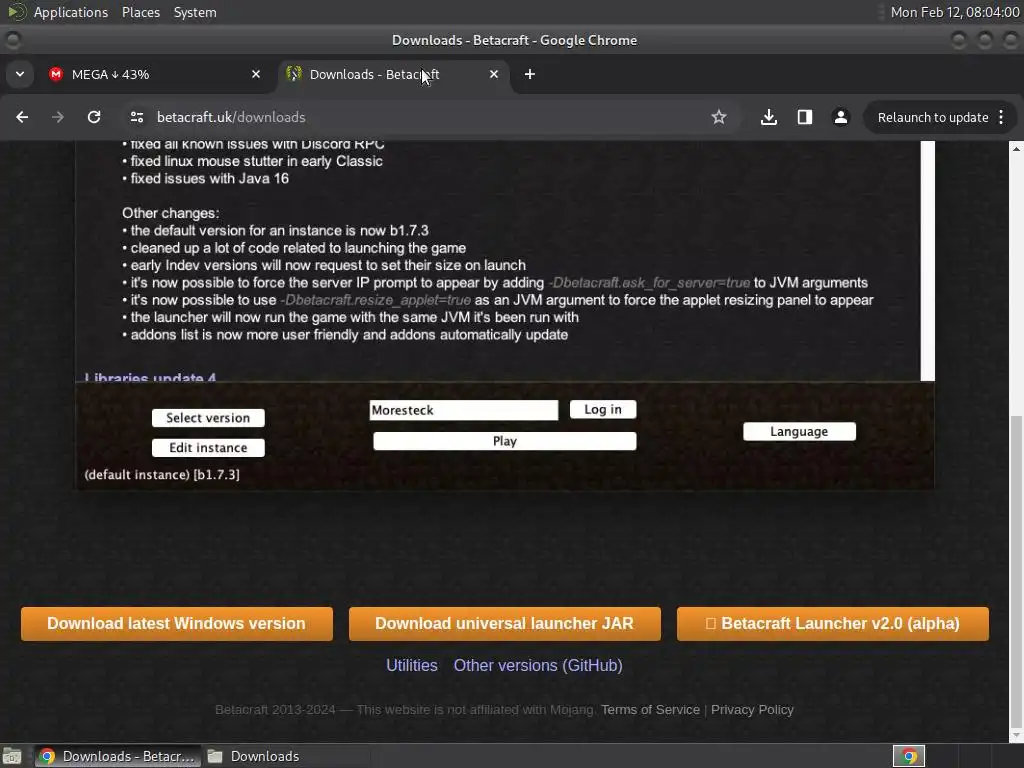Click the clock showing Mon Feb 12

(x=955, y=12)
